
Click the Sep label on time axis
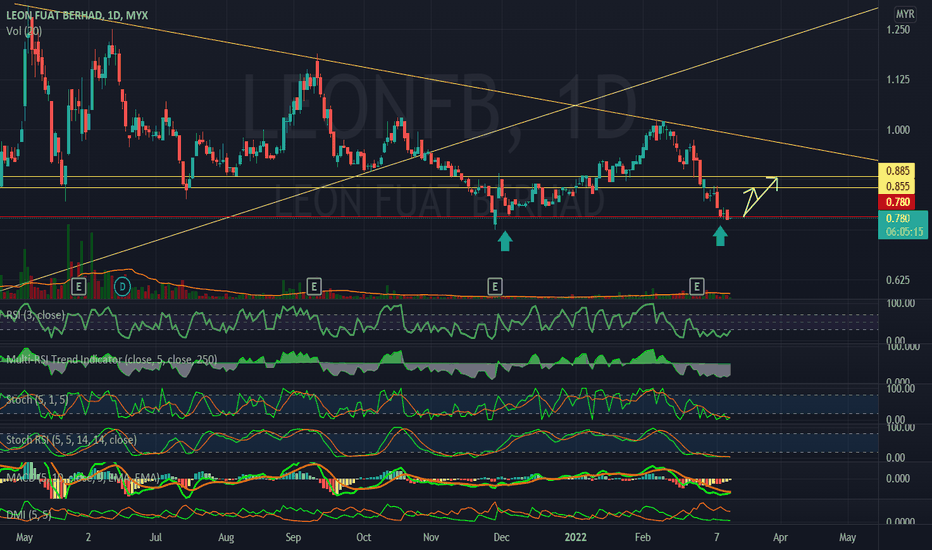(x=293, y=538)
